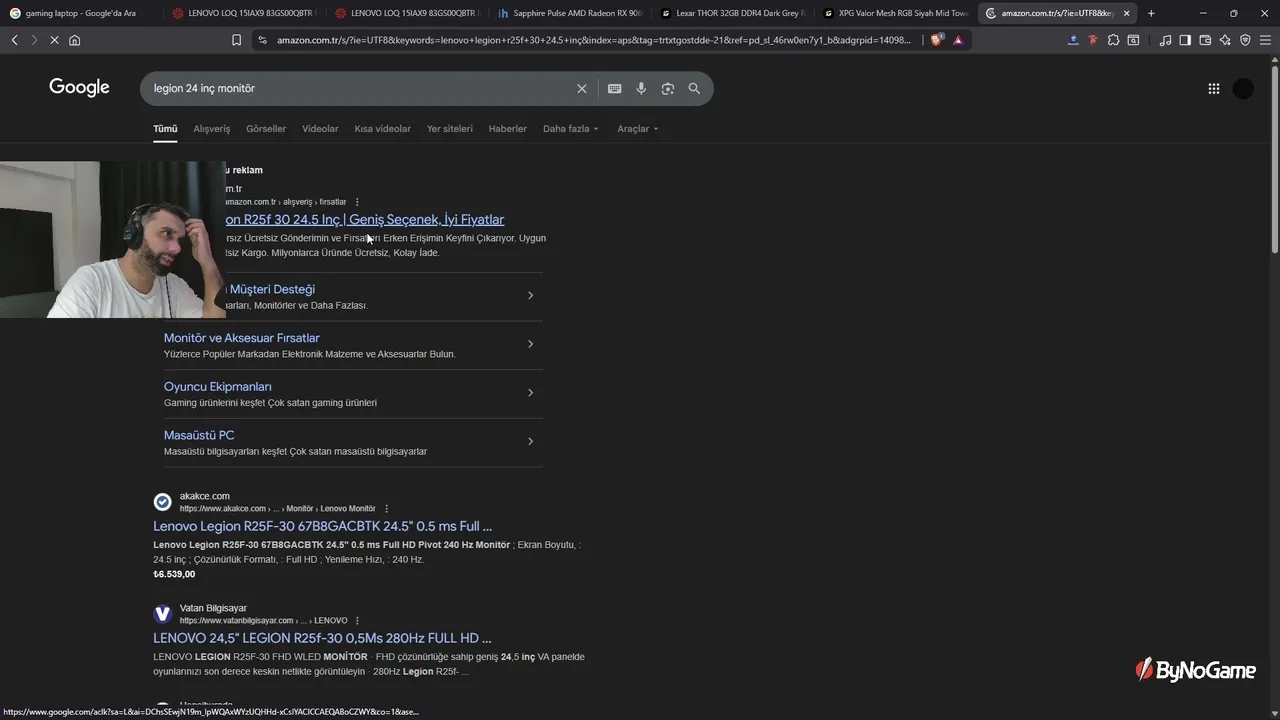The height and width of the screenshot is (720, 1280).
Task: Stop loading the page
Action: [54, 40]
